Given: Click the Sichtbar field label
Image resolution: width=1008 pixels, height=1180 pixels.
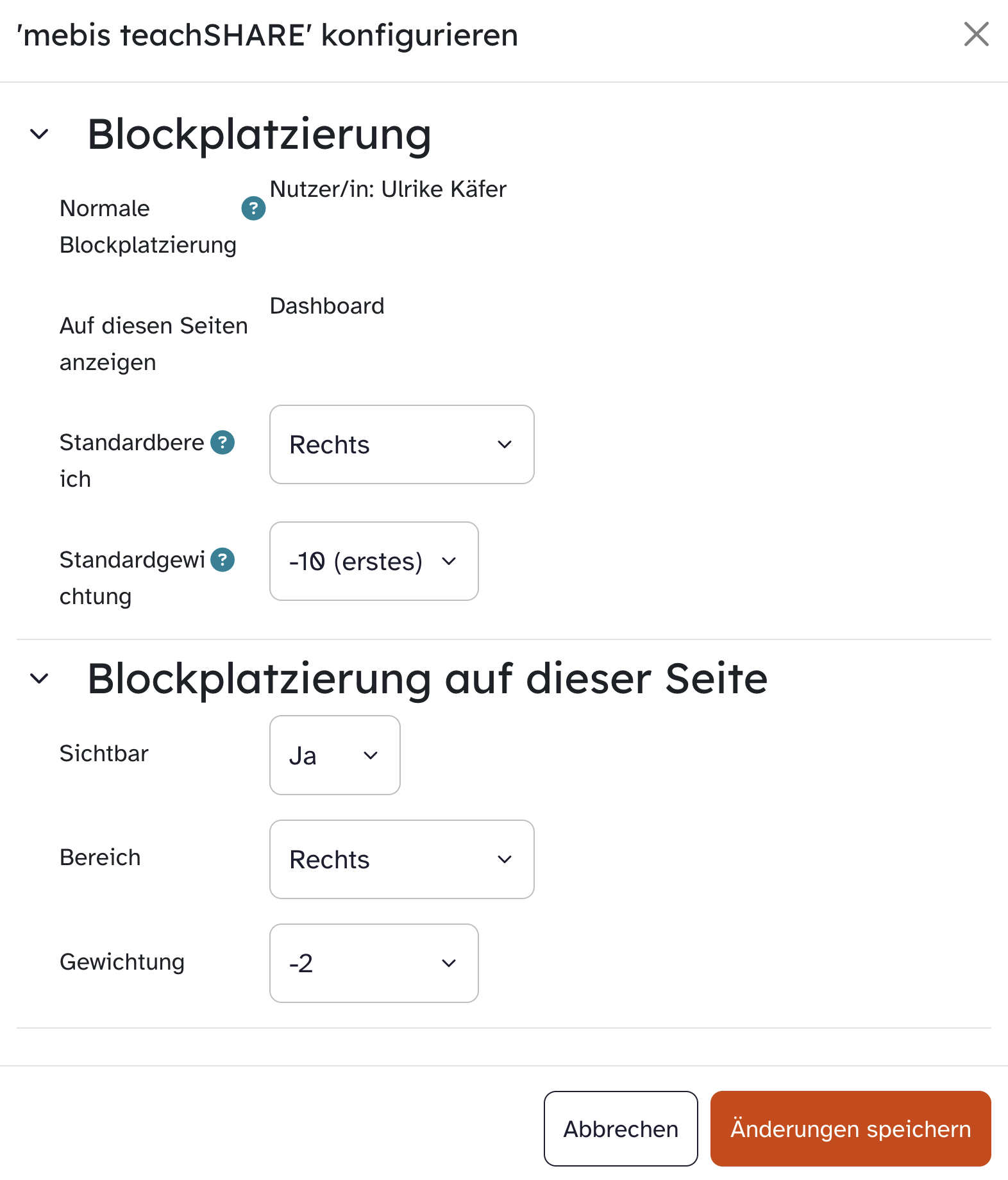Looking at the screenshot, I should (104, 754).
